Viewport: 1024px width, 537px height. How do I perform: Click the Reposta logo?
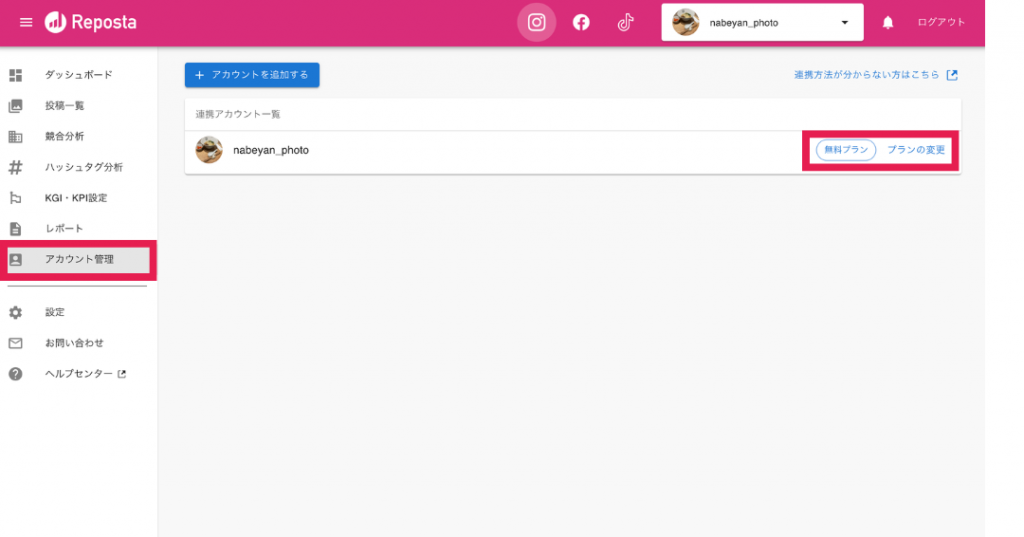tap(91, 23)
